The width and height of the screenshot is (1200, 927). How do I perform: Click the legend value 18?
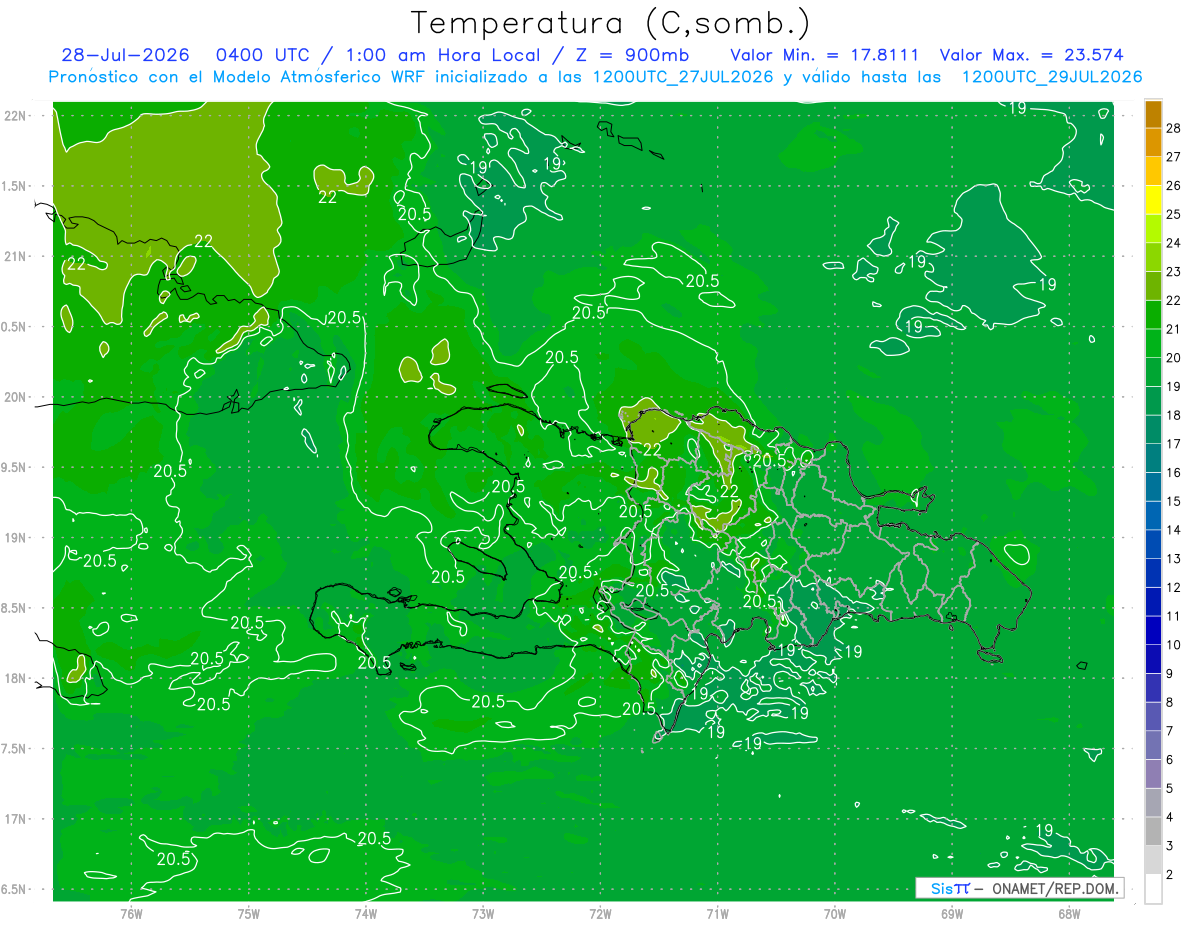point(1174,415)
